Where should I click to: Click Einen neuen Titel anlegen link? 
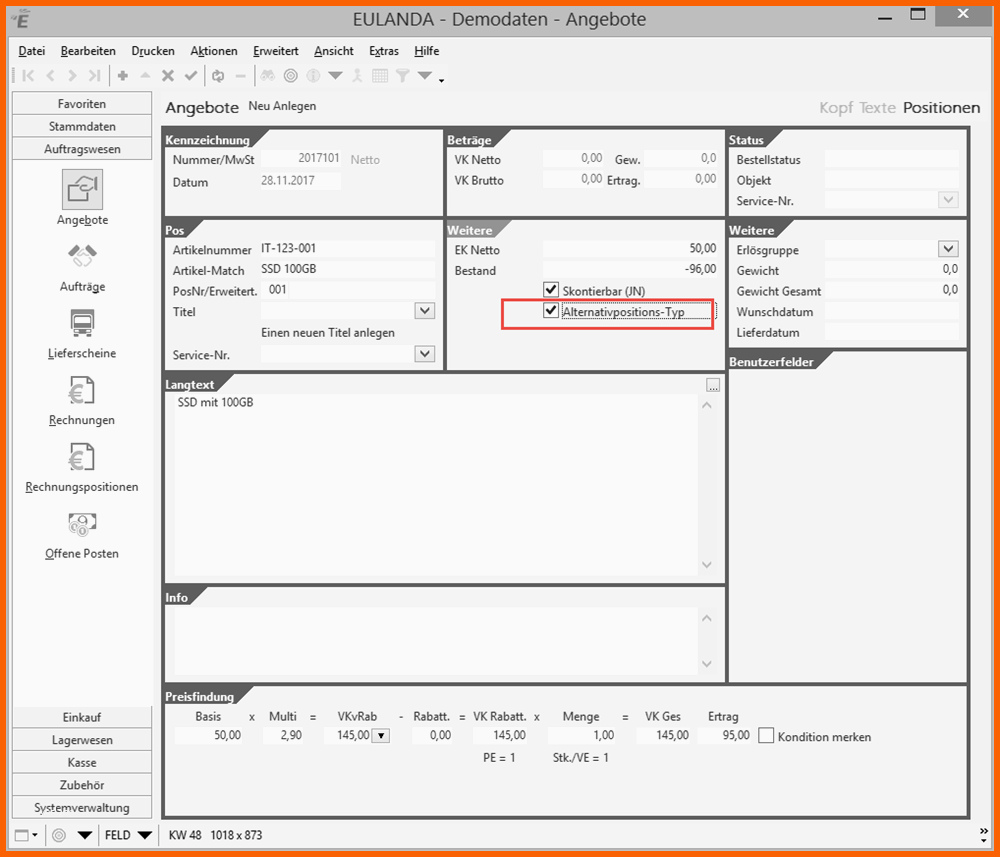click(328, 333)
